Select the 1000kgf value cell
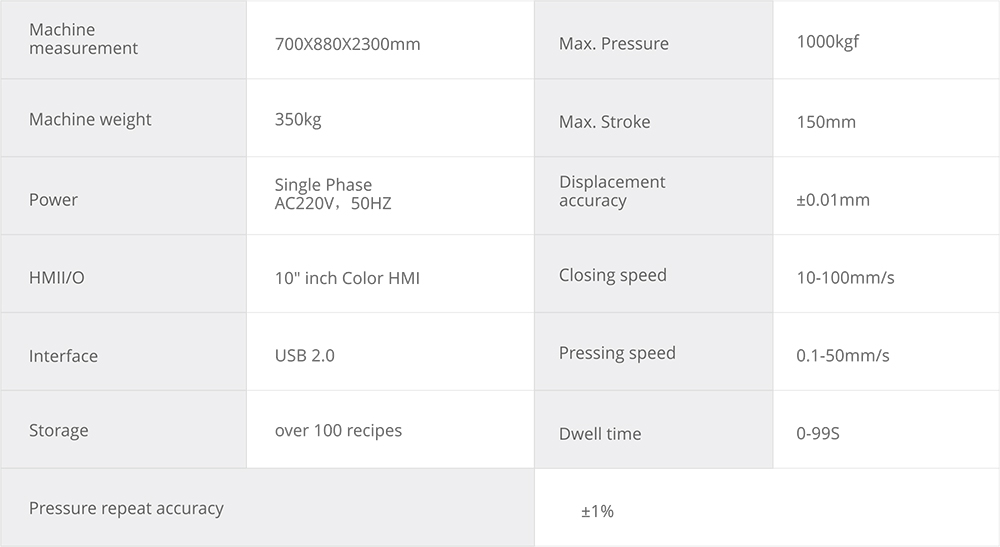Viewport: 1000px width, 547px height. pyautogui.click(x=827, y=42)
